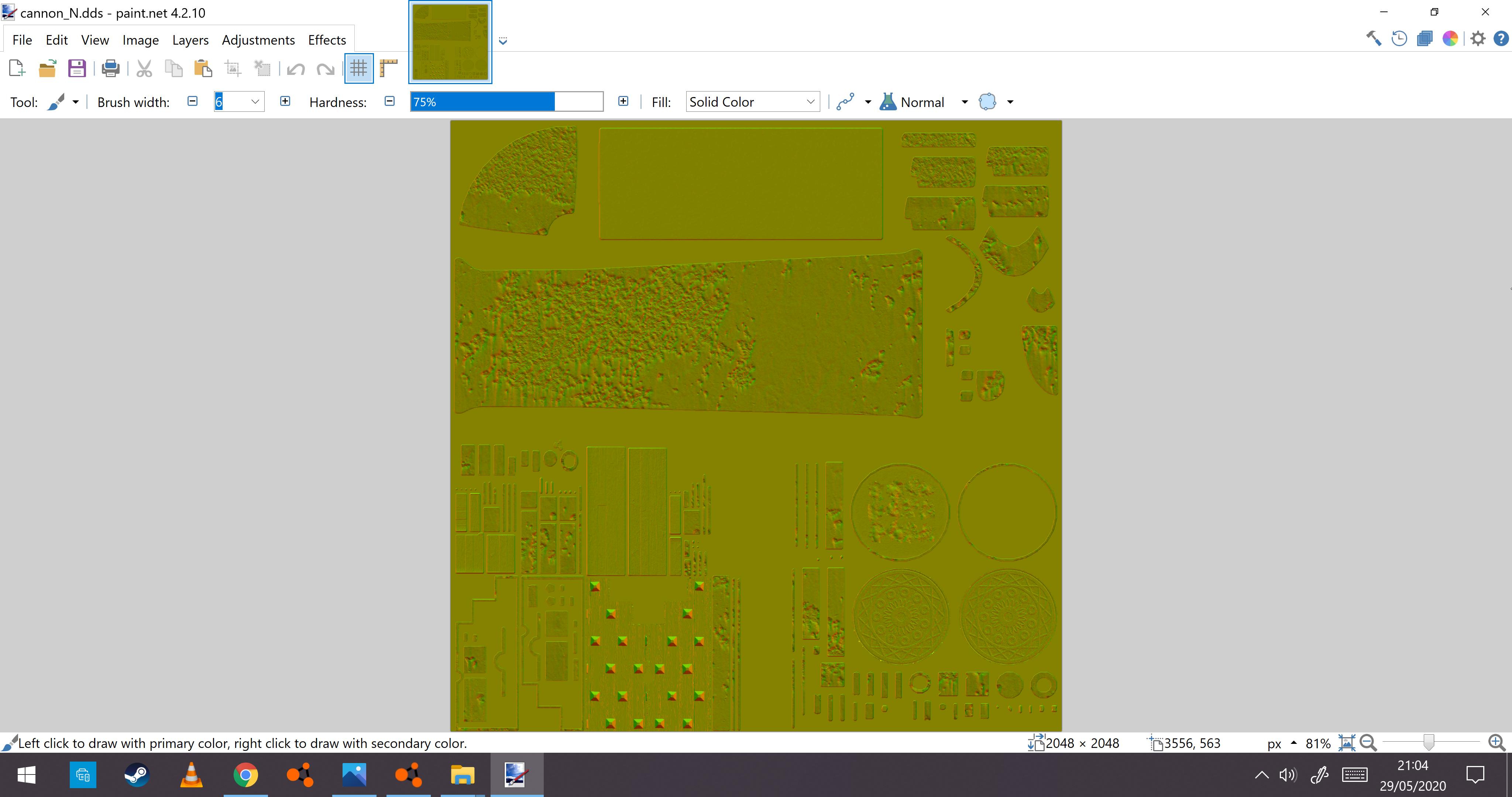Click the 3556, 563 cursor position readout
The image size is (1512, 797).
point(1192,743)
